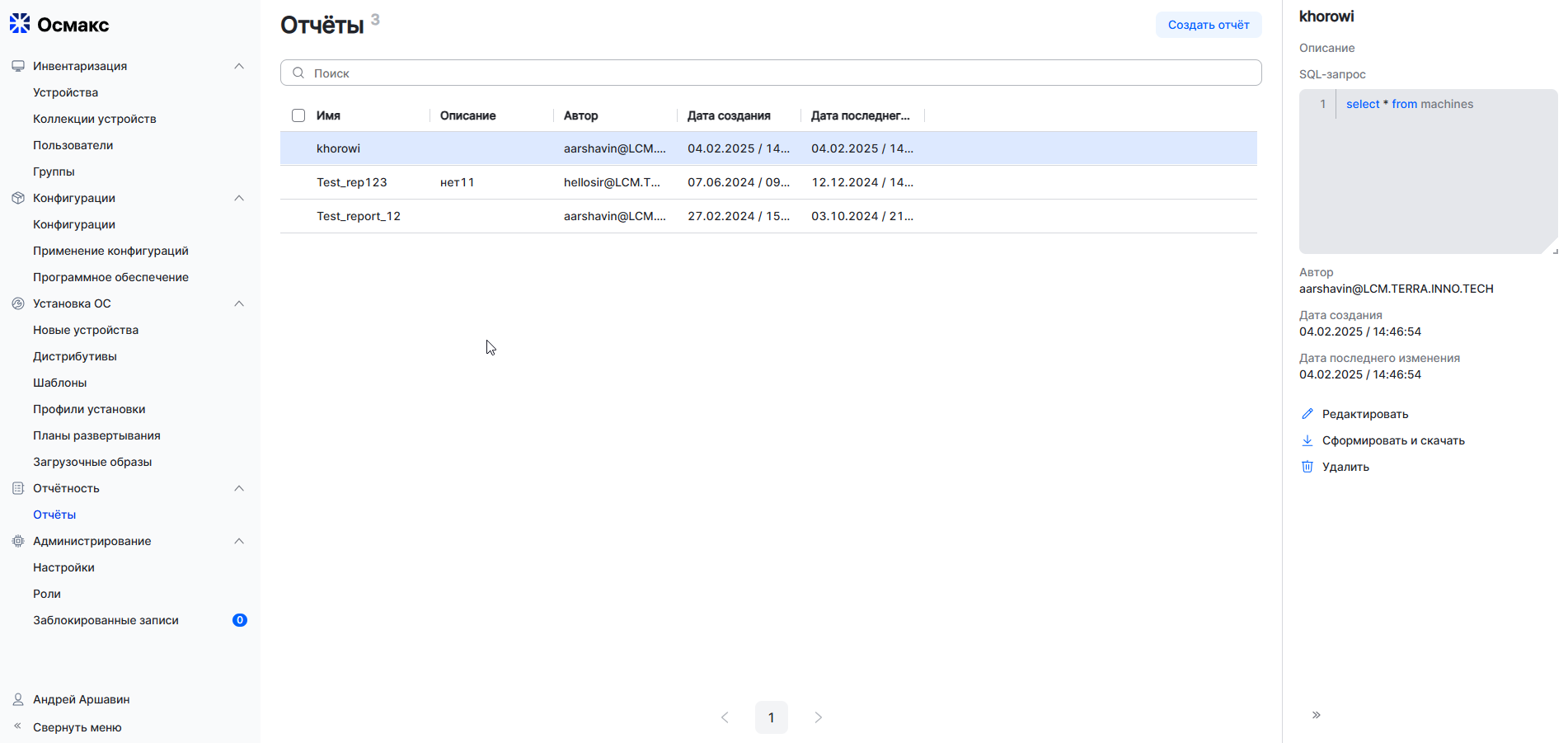Toggle the select-all checkbox in table header

coord(298,115)
